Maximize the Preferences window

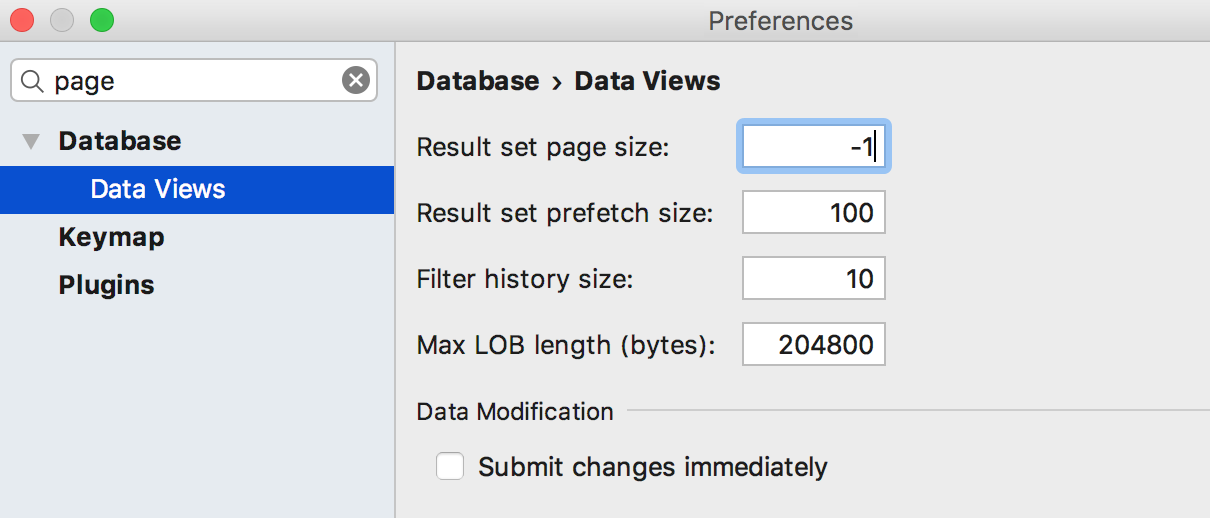(102, 19)
